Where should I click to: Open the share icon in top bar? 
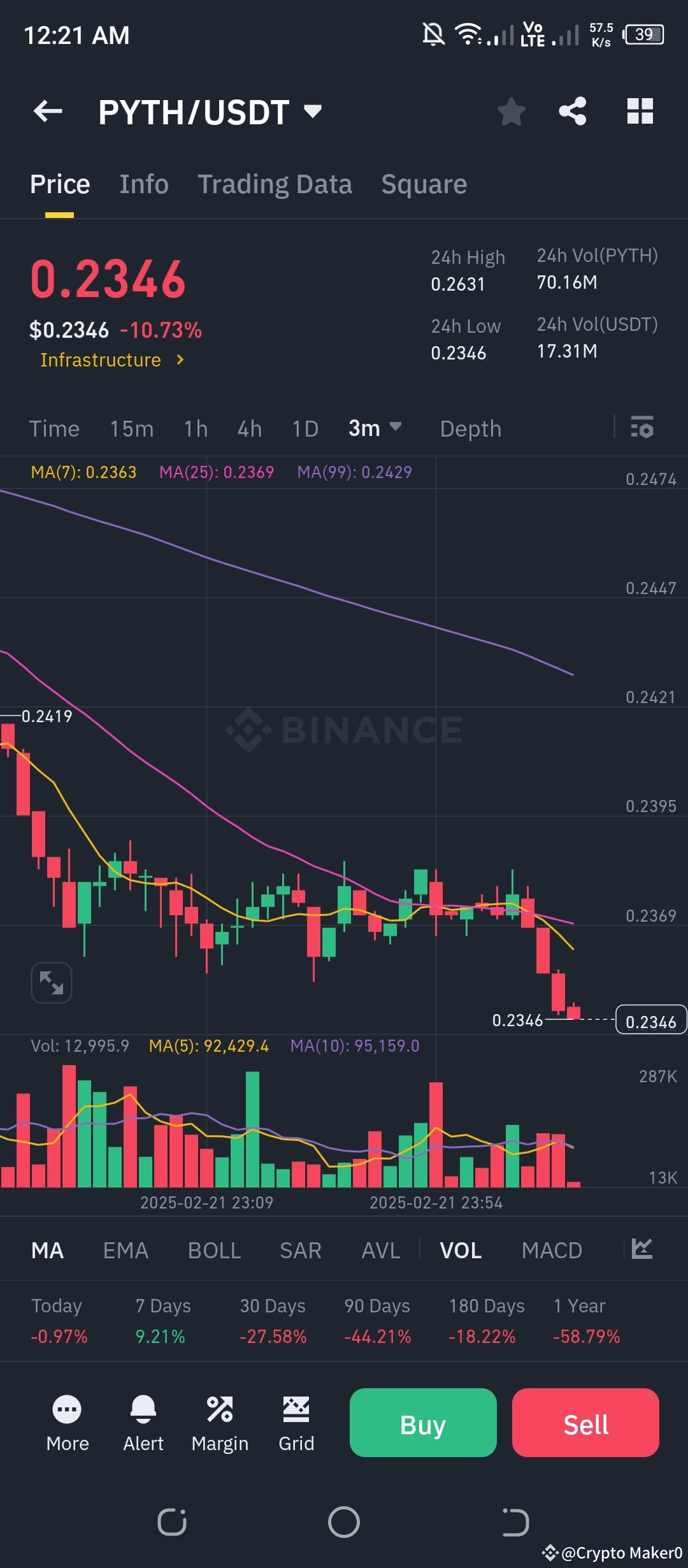572,111
